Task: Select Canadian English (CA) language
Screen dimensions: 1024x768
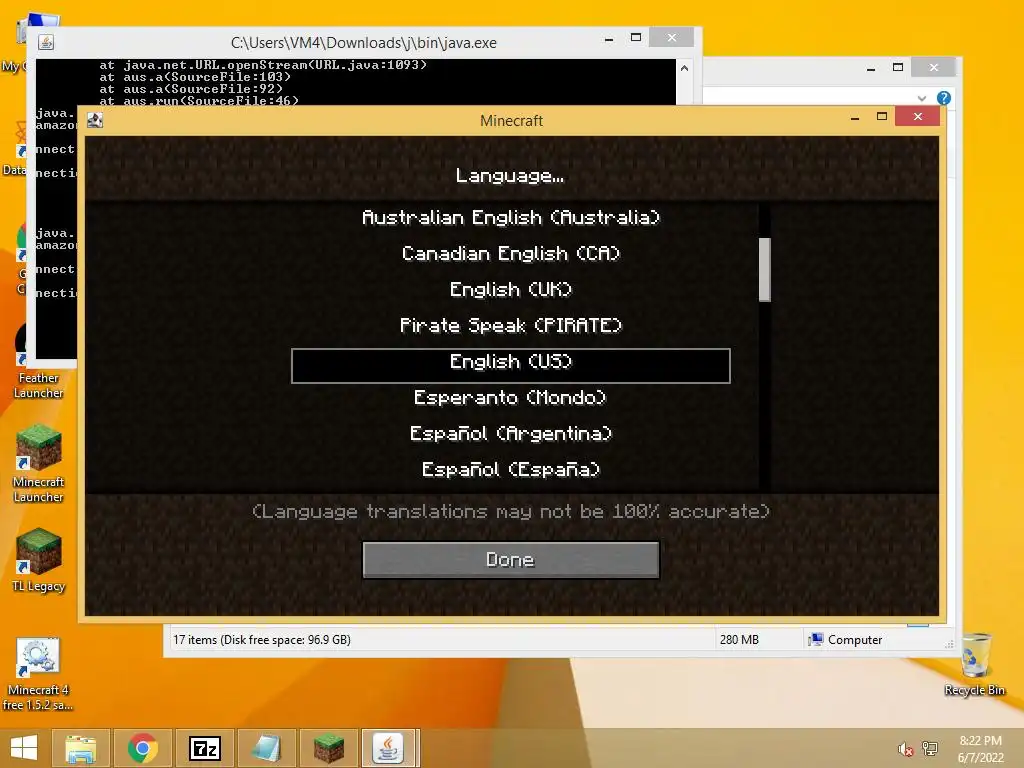Action: pos(511,253)
